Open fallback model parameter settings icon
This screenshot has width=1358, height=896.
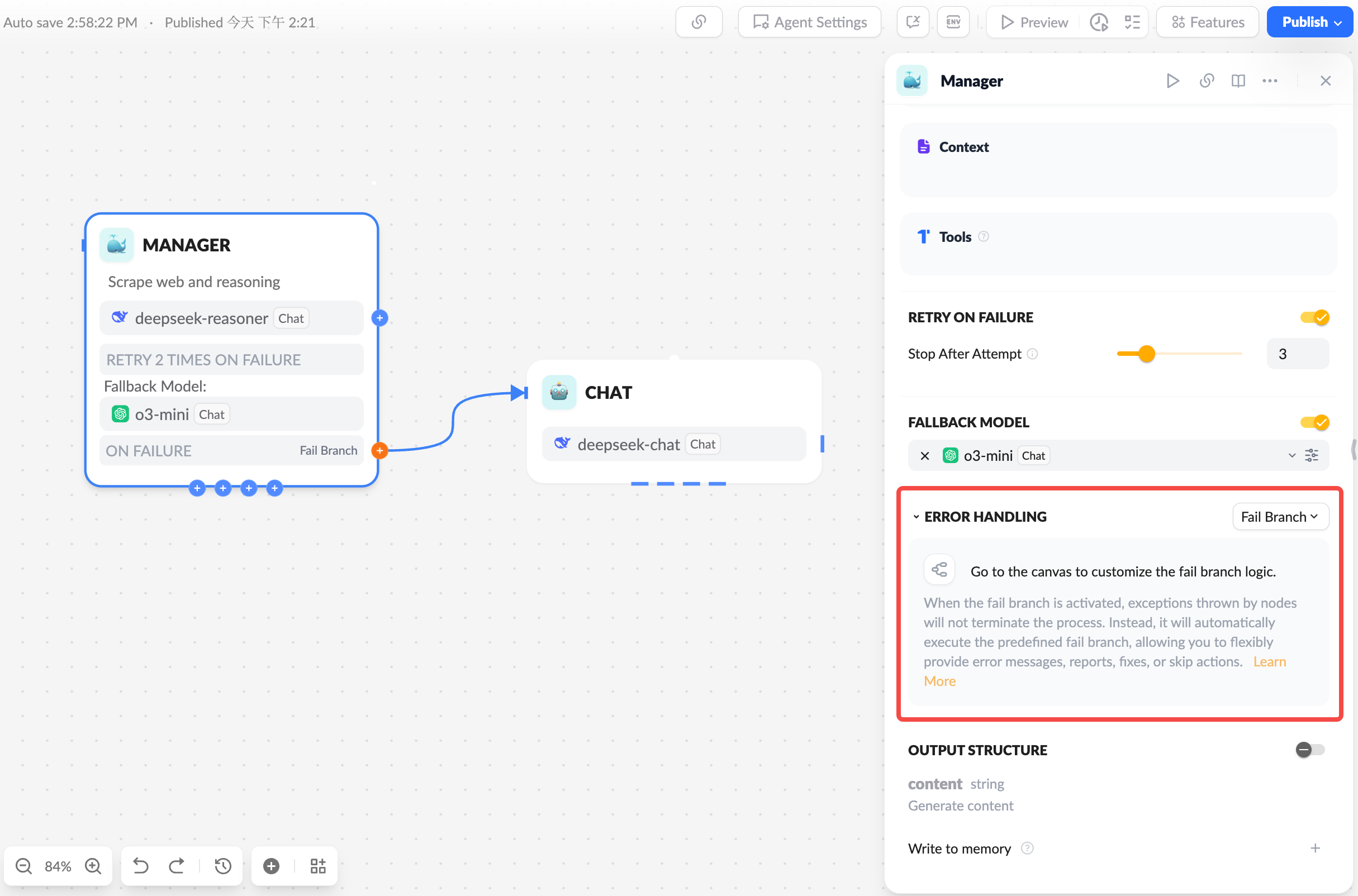pyautogui.click(x=1311, y=455)
